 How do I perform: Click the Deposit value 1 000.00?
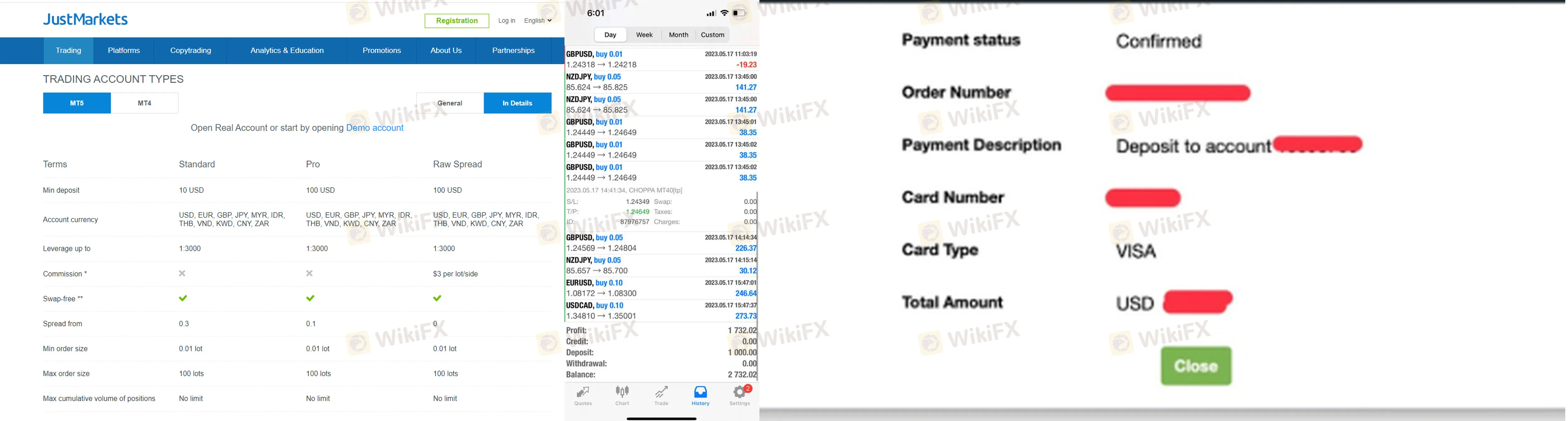pos(742,353)
